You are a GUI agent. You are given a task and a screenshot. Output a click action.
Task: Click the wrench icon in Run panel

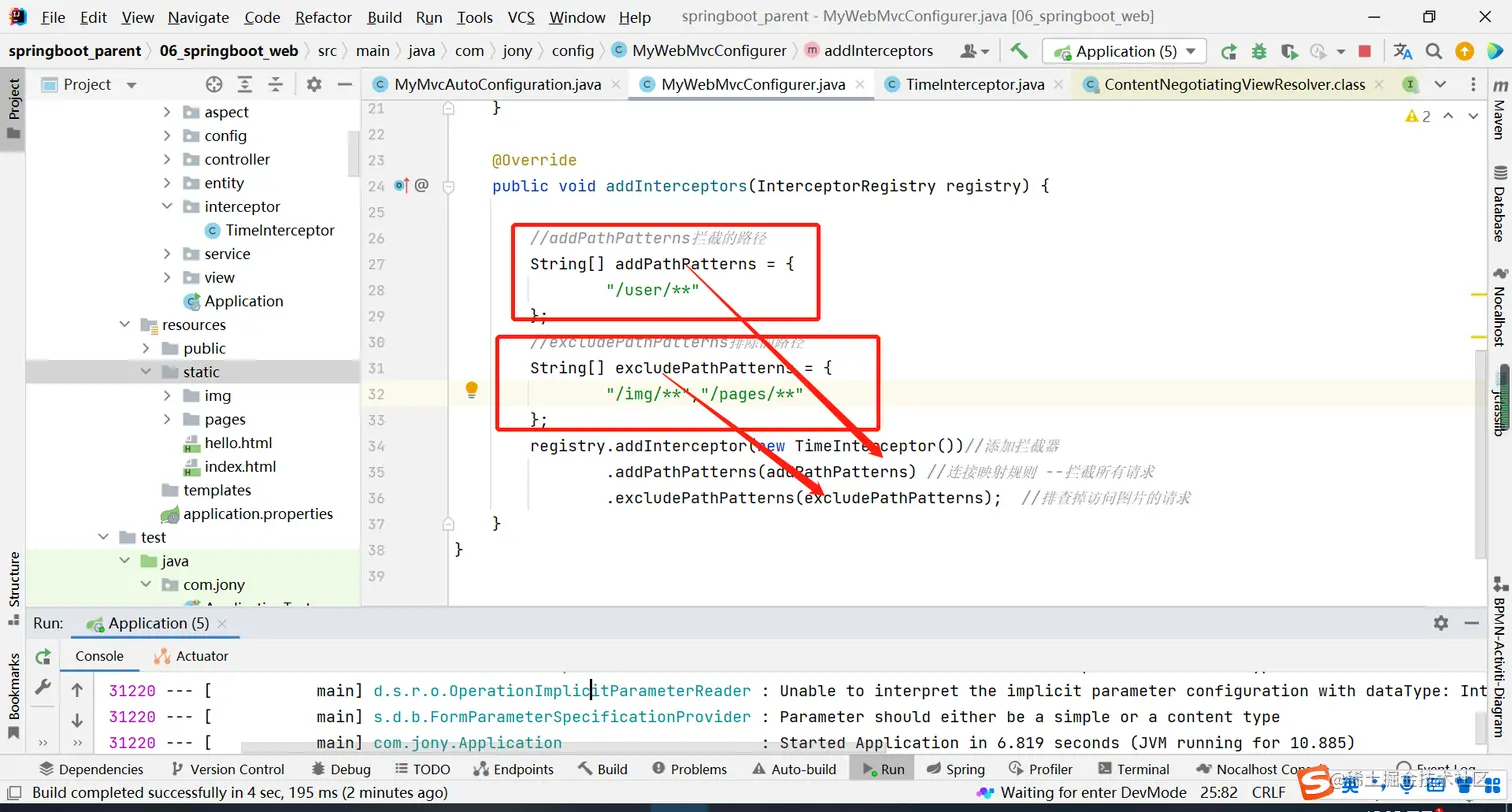pos(43,688)
